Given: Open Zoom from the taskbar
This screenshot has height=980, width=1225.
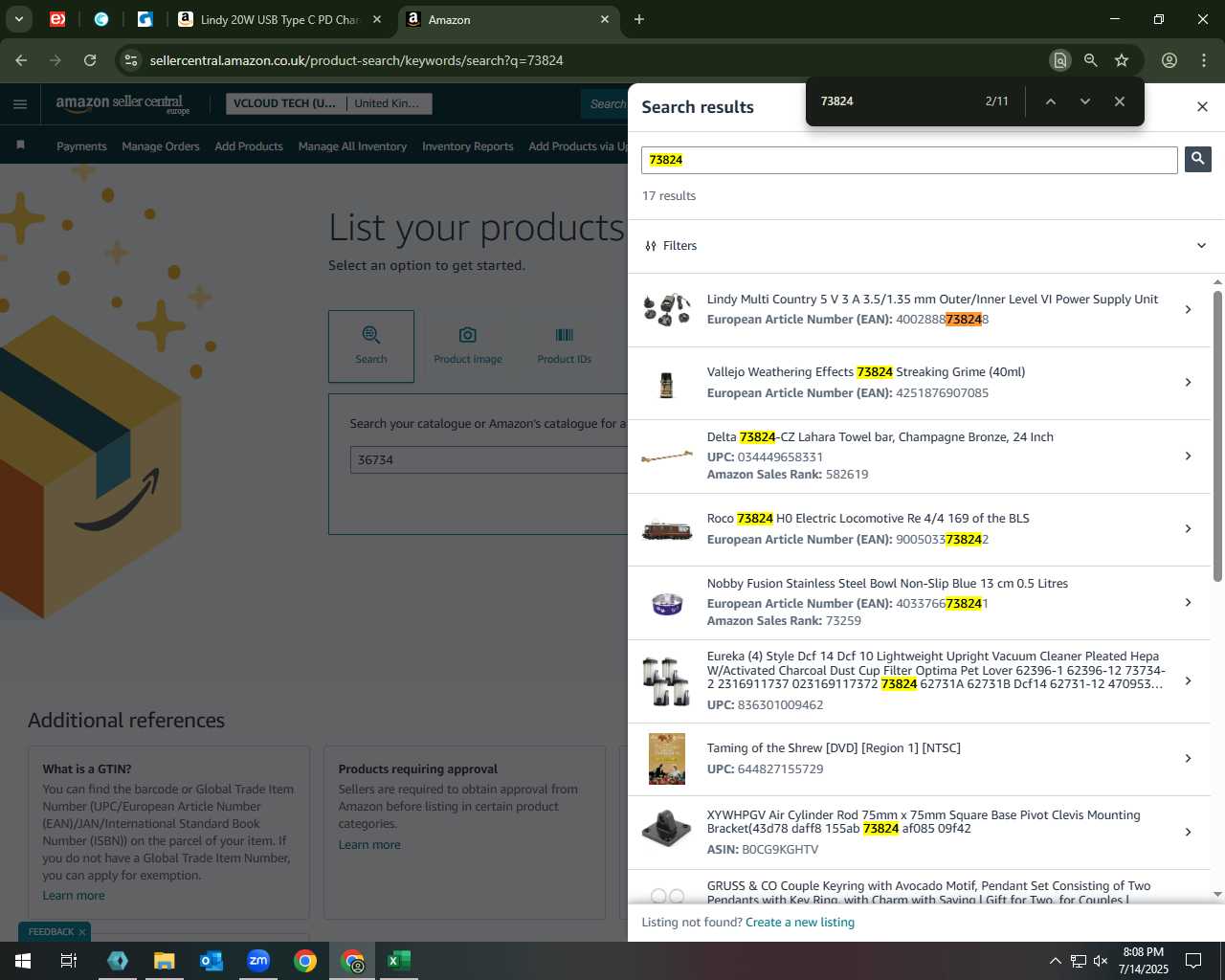Looking at the screenshot, I should click(x=258, y=961).
